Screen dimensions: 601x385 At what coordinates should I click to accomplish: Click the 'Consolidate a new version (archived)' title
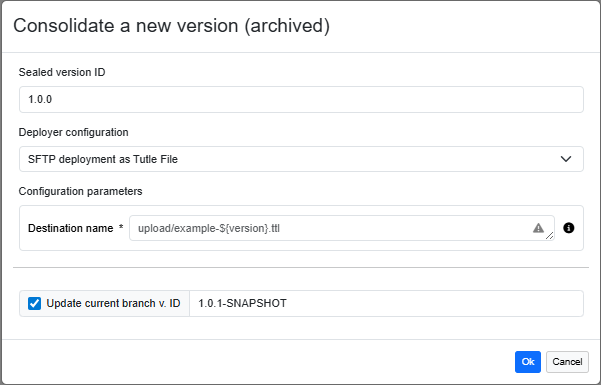tap(171, 26)
